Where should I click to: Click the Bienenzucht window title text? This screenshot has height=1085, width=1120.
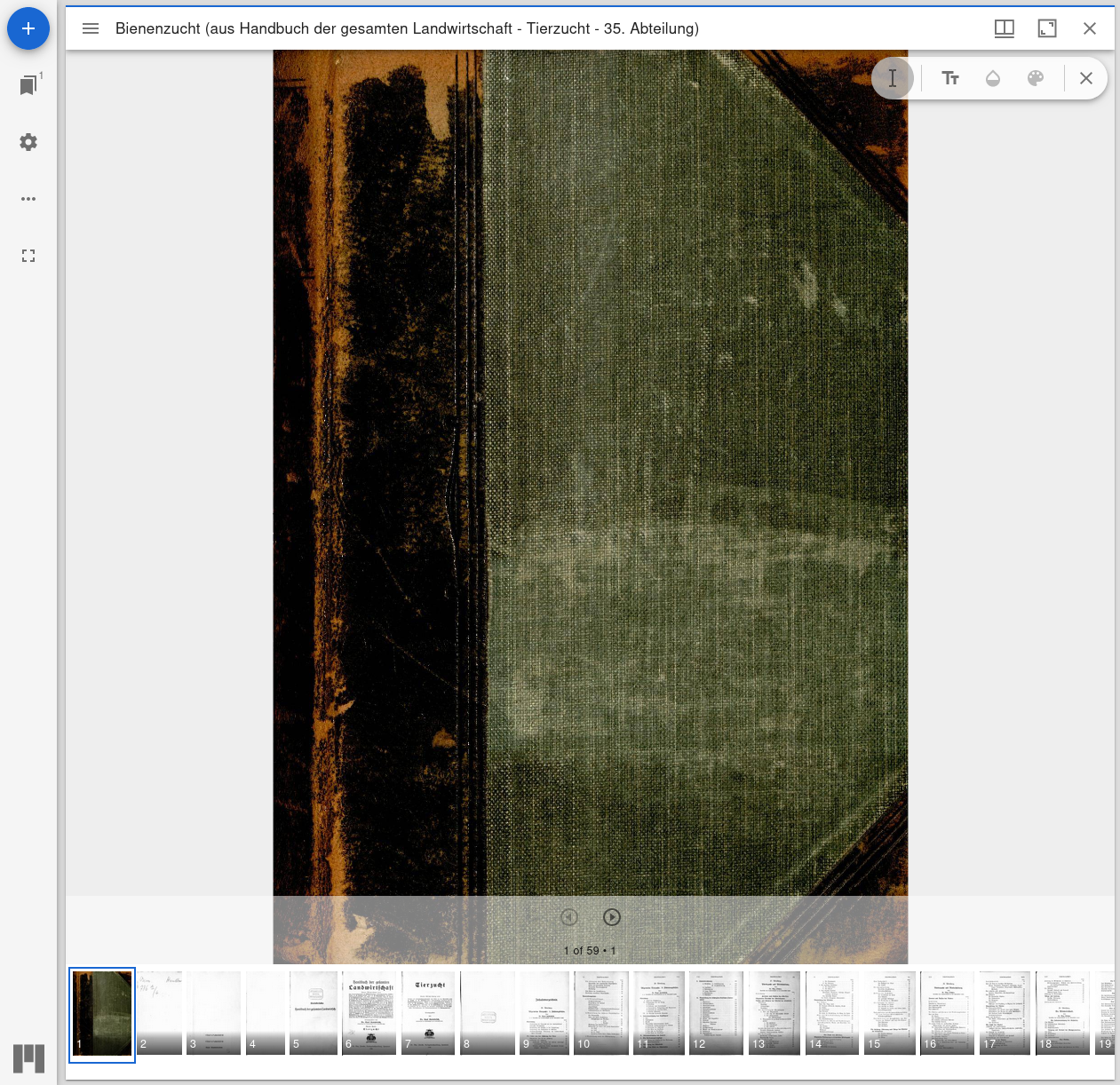(x=407, y=28)
